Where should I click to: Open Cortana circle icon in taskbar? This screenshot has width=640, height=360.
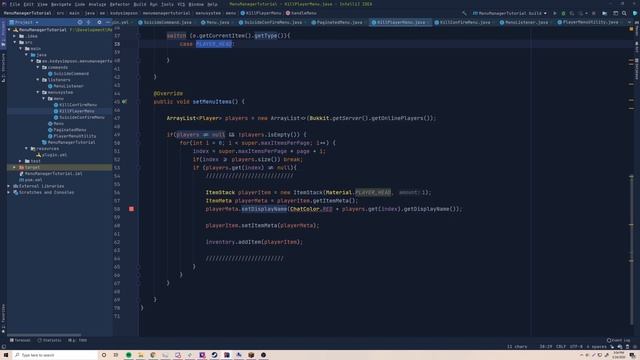[x=104, y=355]
